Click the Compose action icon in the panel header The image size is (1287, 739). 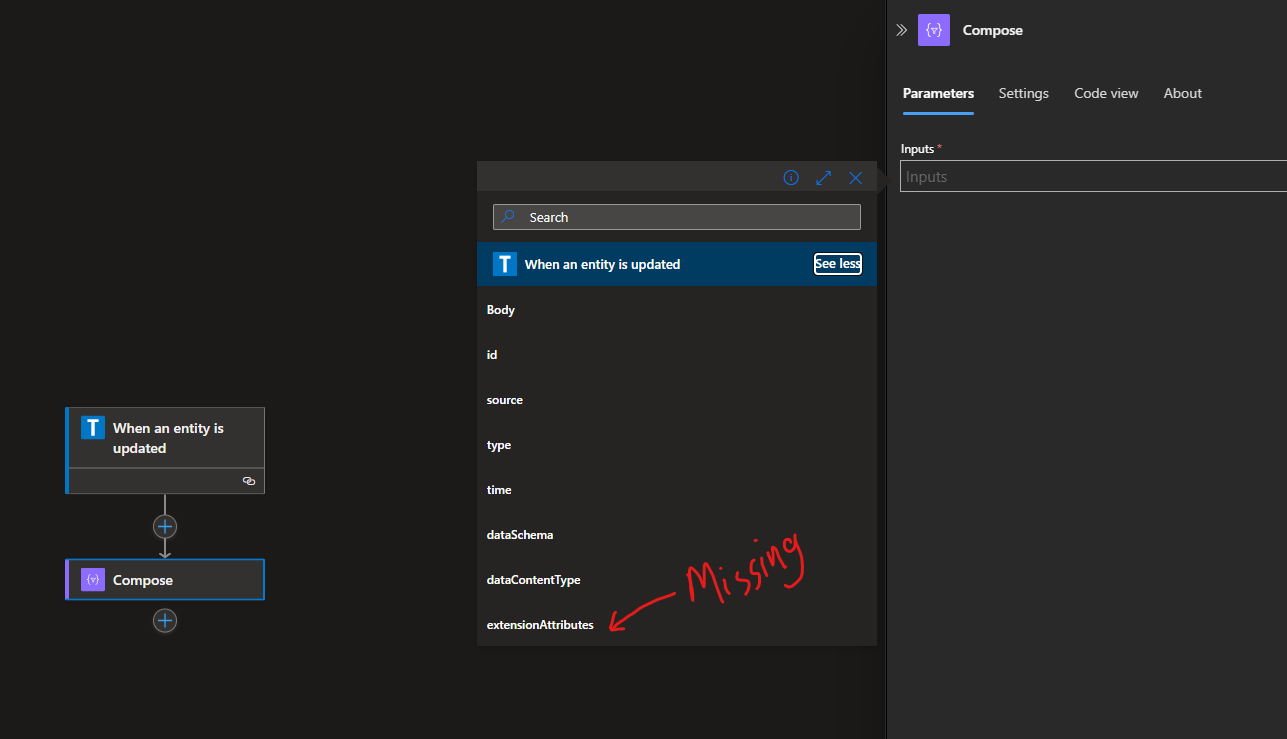933,30
